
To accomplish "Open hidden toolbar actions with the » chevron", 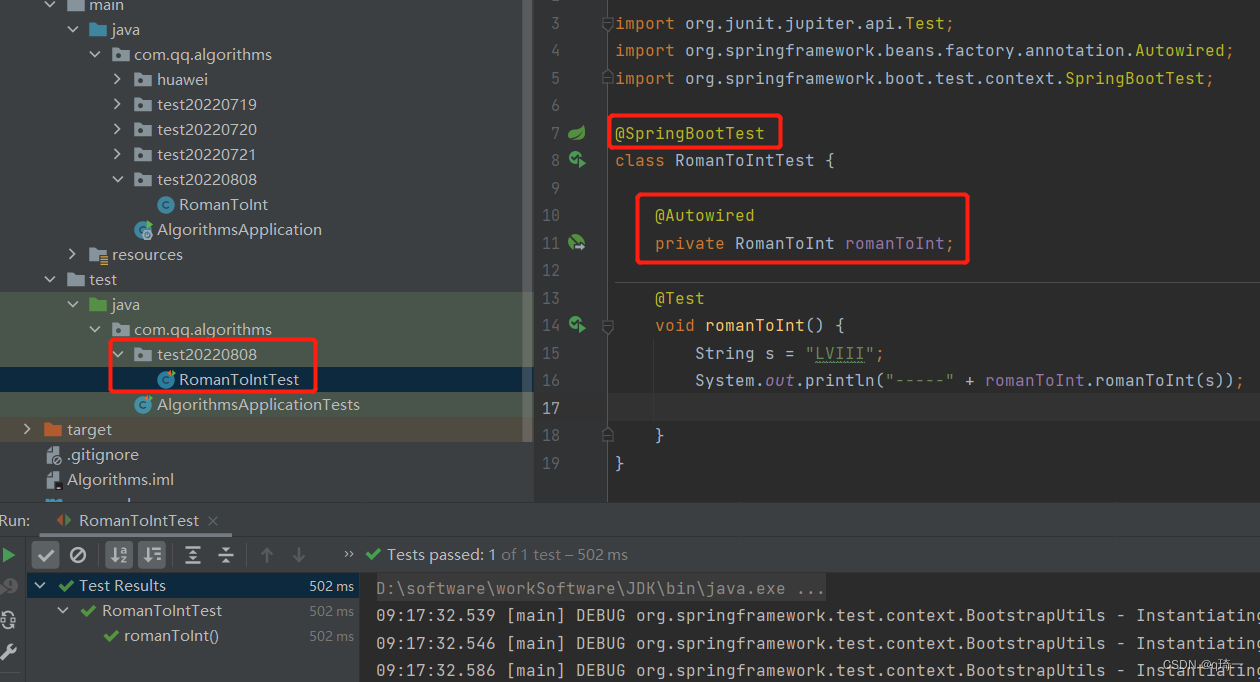I will [347, 554].
